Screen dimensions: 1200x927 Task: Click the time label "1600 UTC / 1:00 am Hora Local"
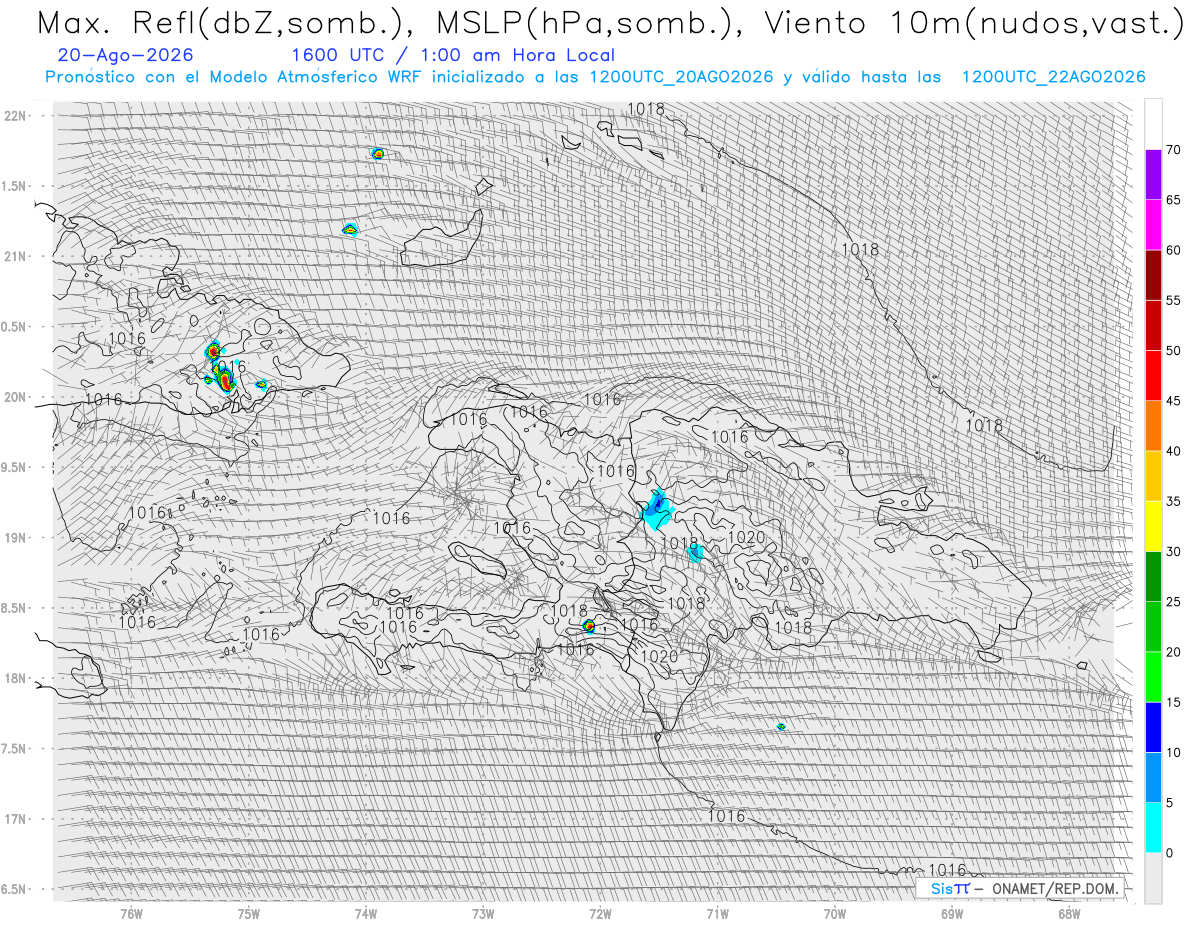453,55
